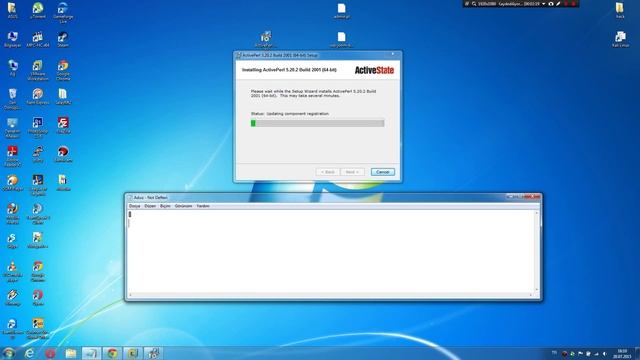The width and height of the screenshot is (640, 360).
Task: Select the ActivePerl installer desktop icon
Action: (265, 40)
